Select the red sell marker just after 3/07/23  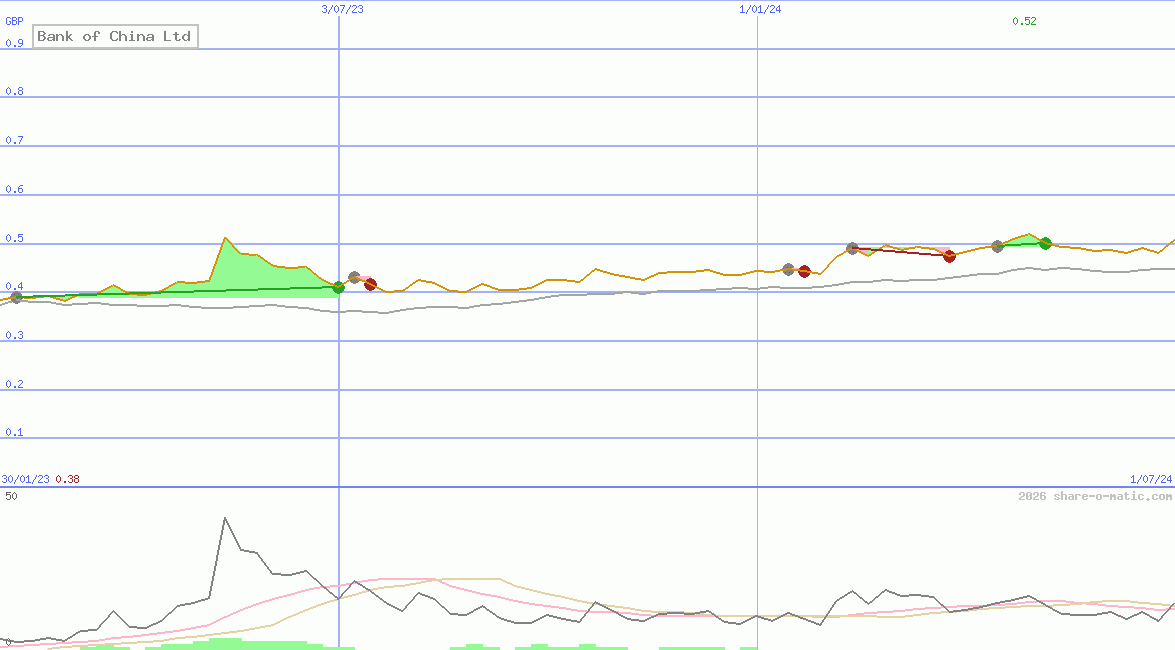coord(371,284)
